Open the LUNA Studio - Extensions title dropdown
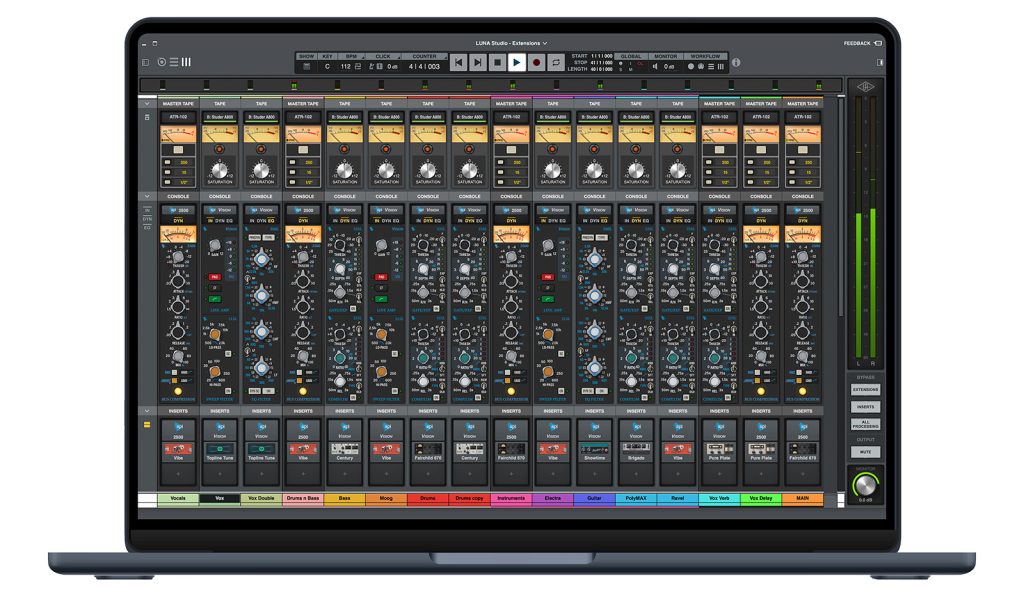Viewport: 1024px width, 597px height. 511,43
